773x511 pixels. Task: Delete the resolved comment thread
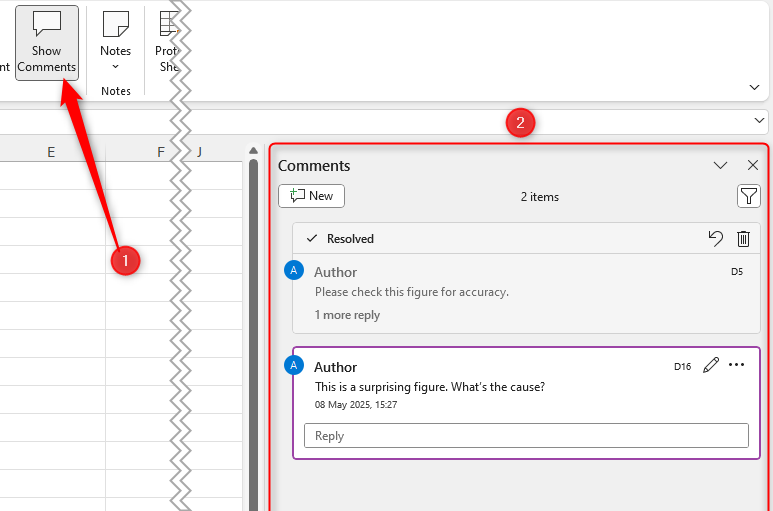(x=743, y=238)
